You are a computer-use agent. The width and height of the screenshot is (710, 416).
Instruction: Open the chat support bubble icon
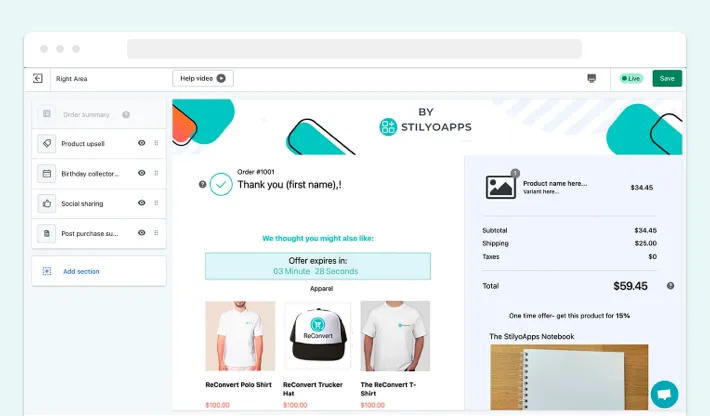(x=664, y=394)
